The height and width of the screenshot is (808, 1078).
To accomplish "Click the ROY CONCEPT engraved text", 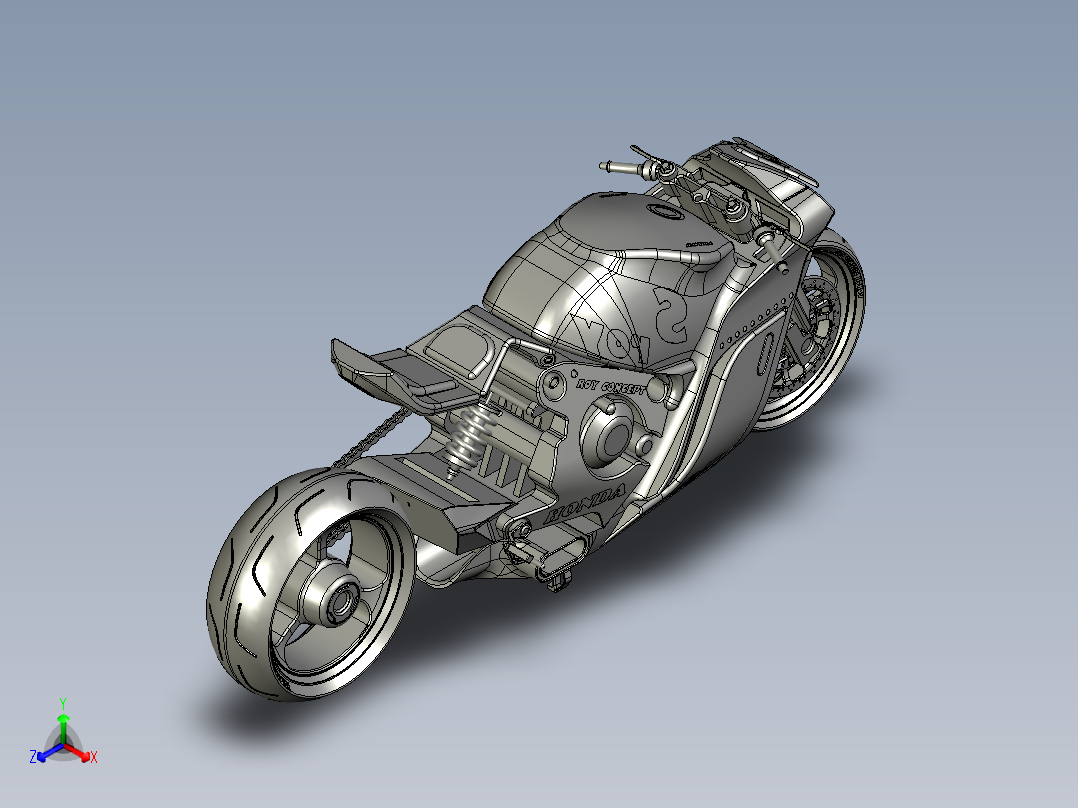I will click(x=610, y=386).
